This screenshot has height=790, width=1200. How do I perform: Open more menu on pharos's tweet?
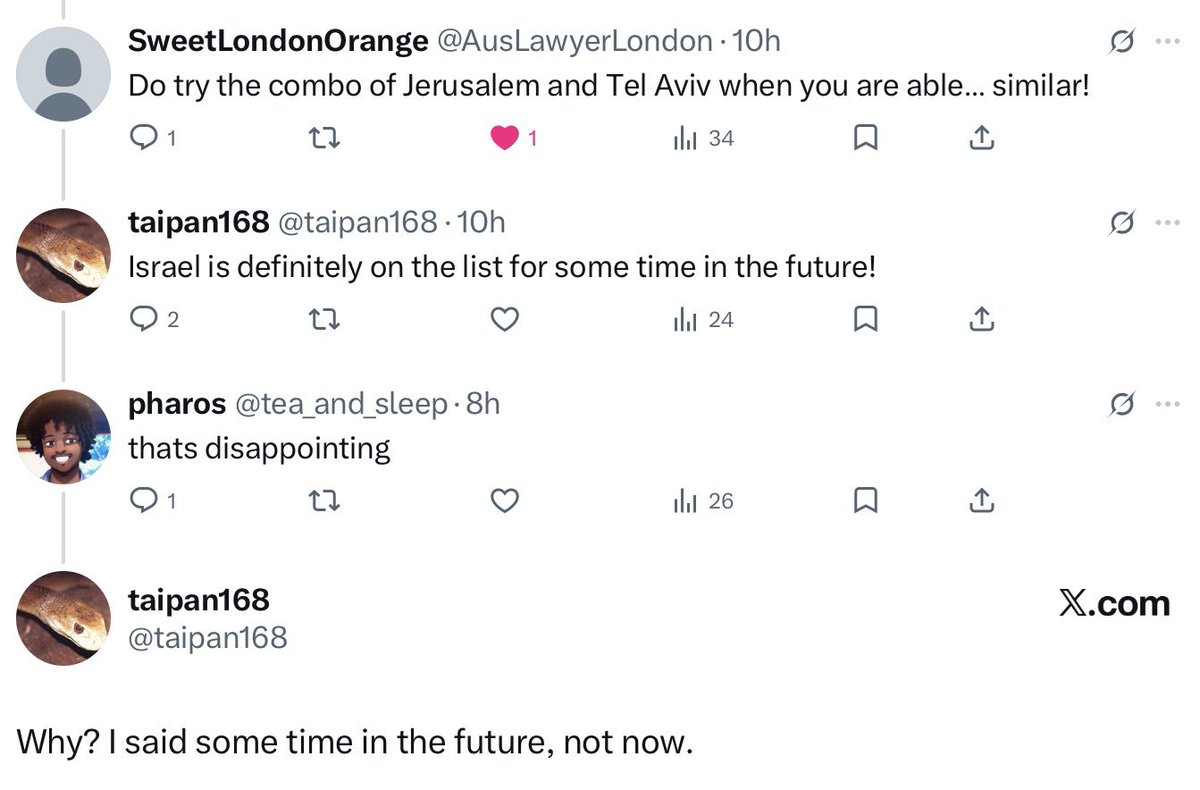coord(1166,404)
